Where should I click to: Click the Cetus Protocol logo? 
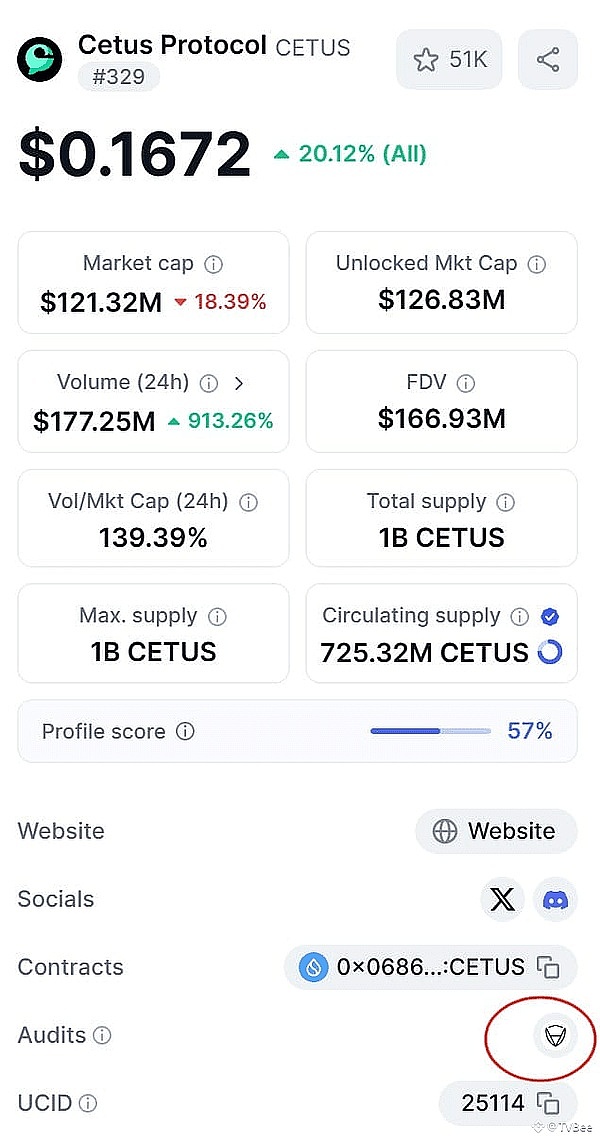pyautogui.click(x=40, y=59)
